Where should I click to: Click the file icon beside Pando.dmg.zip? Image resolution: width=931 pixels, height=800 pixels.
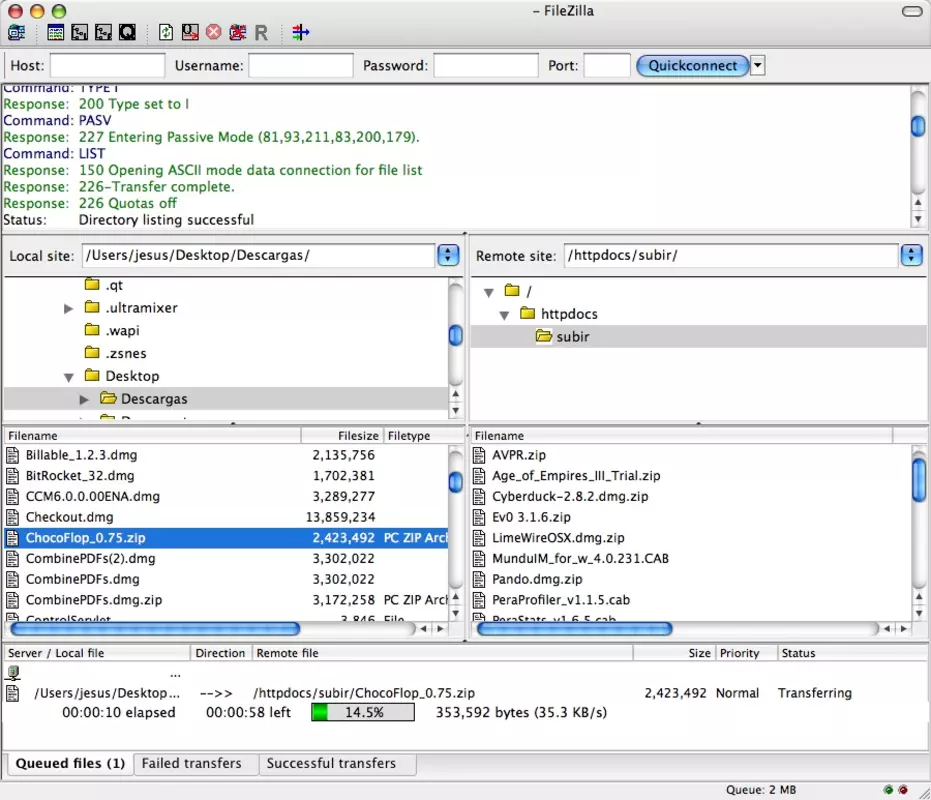pyautogui.click(x=479, y=579)
